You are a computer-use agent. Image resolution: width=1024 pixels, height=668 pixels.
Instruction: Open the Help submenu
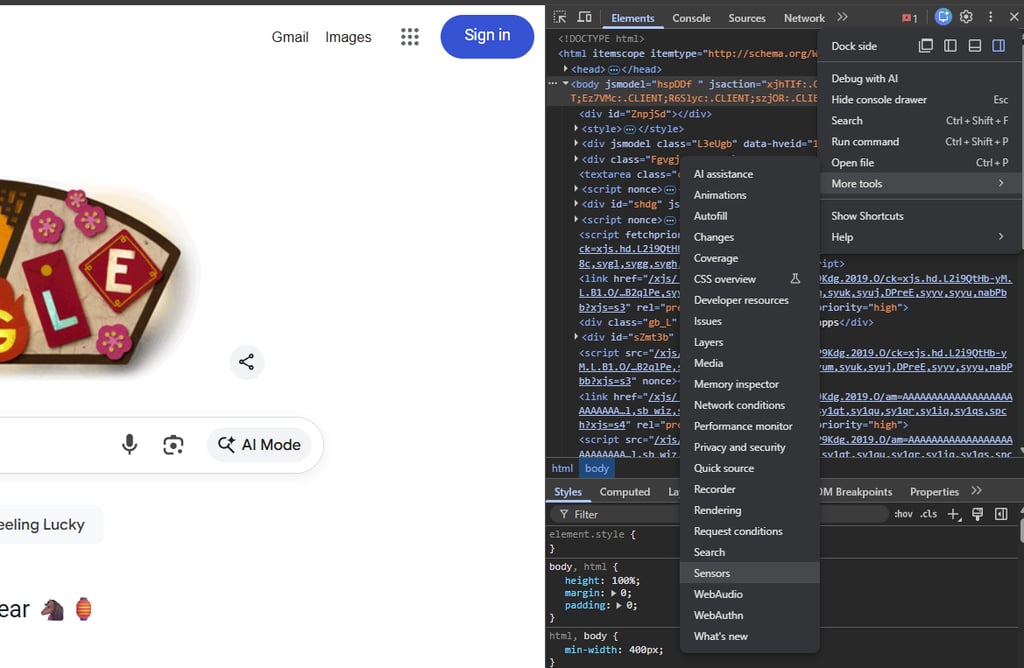[918, 237]
